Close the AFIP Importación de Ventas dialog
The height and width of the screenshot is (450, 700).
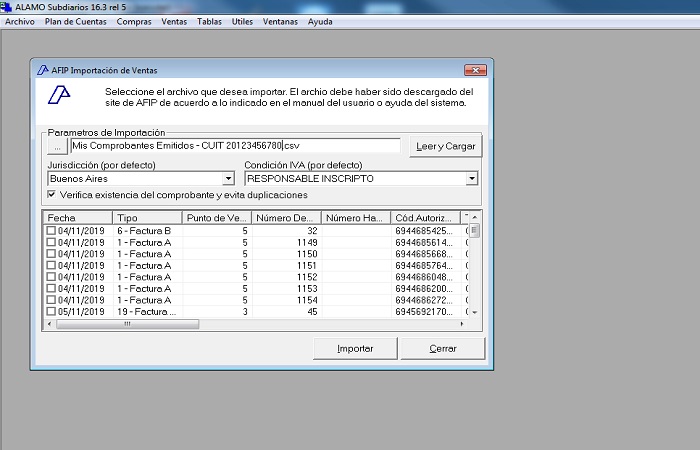click(475, 70)
